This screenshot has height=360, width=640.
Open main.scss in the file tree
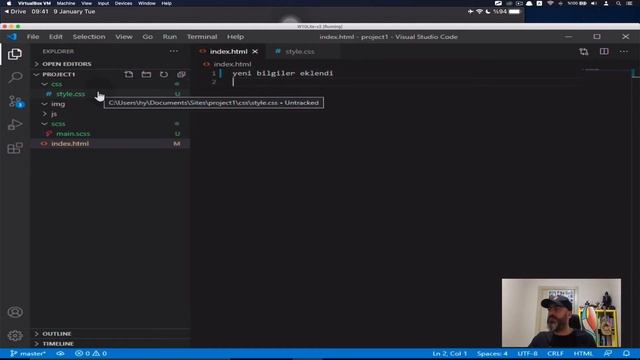73,133
